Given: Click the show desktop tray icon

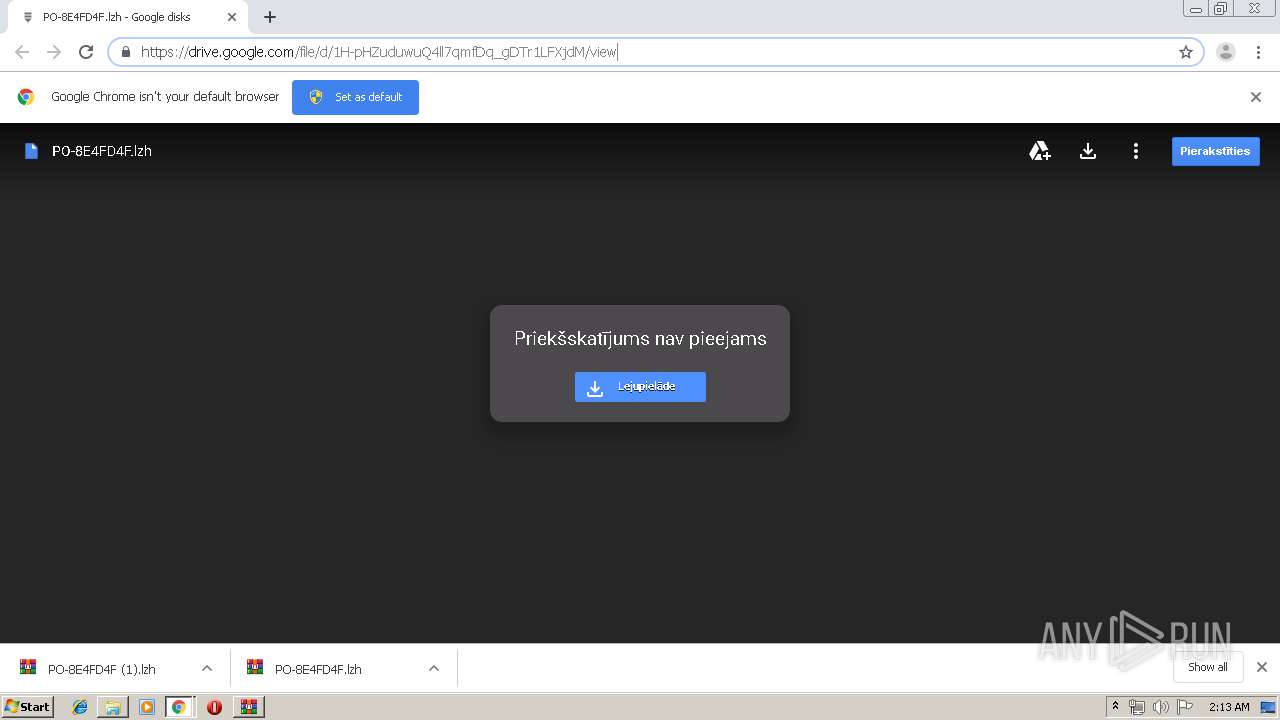Looking at the screenshot, I should click(1268, 707).
